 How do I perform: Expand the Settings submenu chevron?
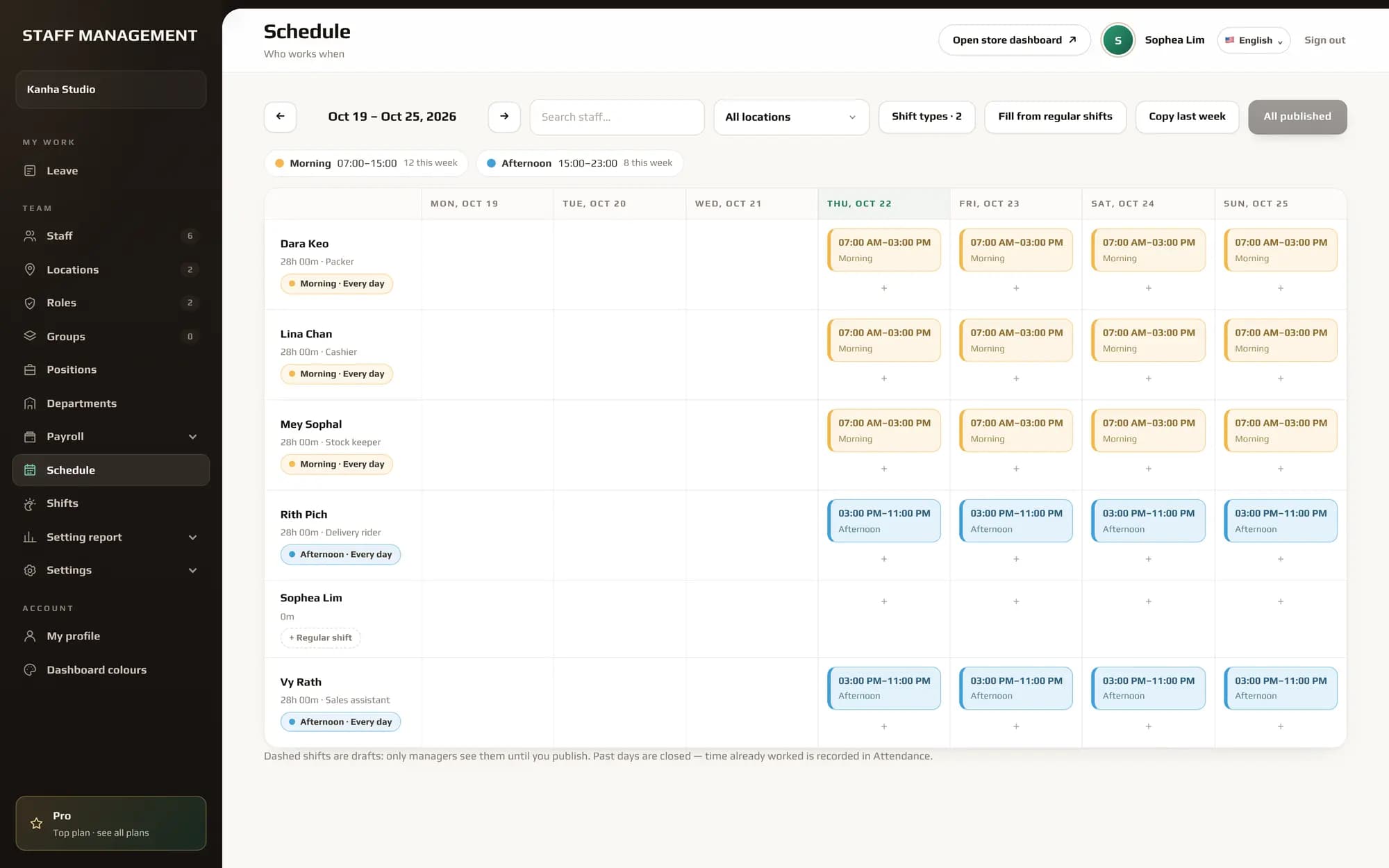[x=193, y=571]
